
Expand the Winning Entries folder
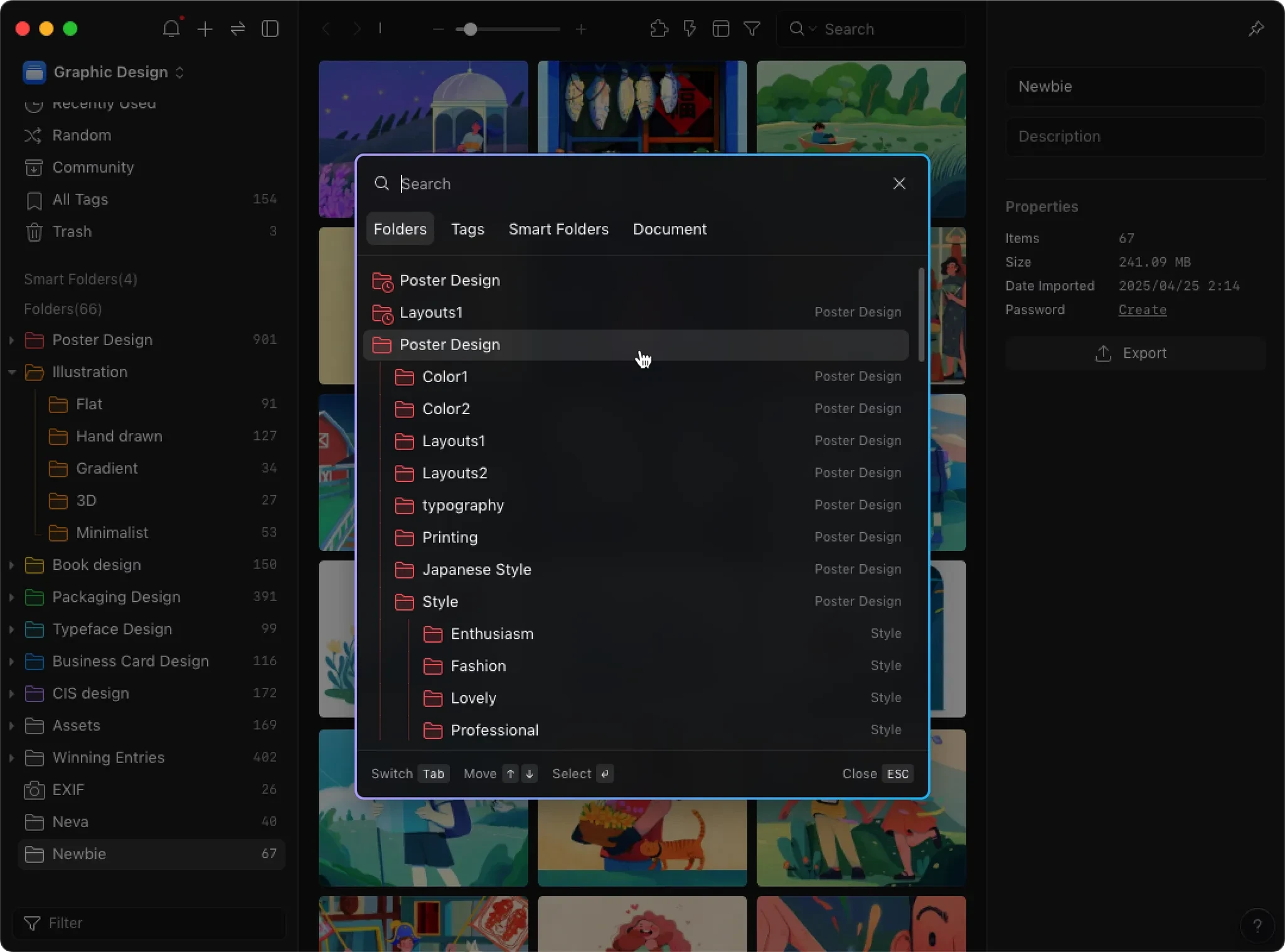pos(11,757)
